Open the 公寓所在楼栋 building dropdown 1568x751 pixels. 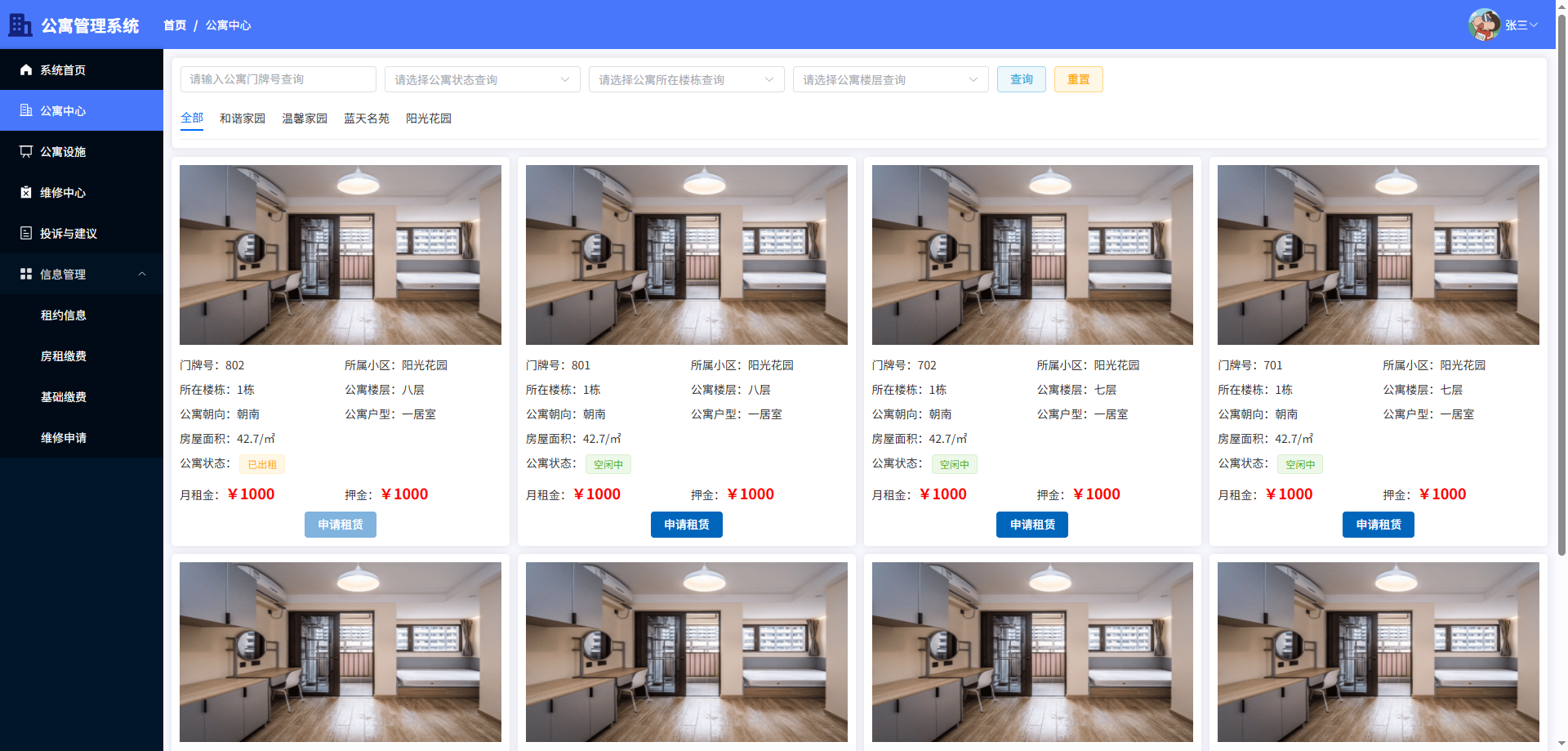click(687, 79)
